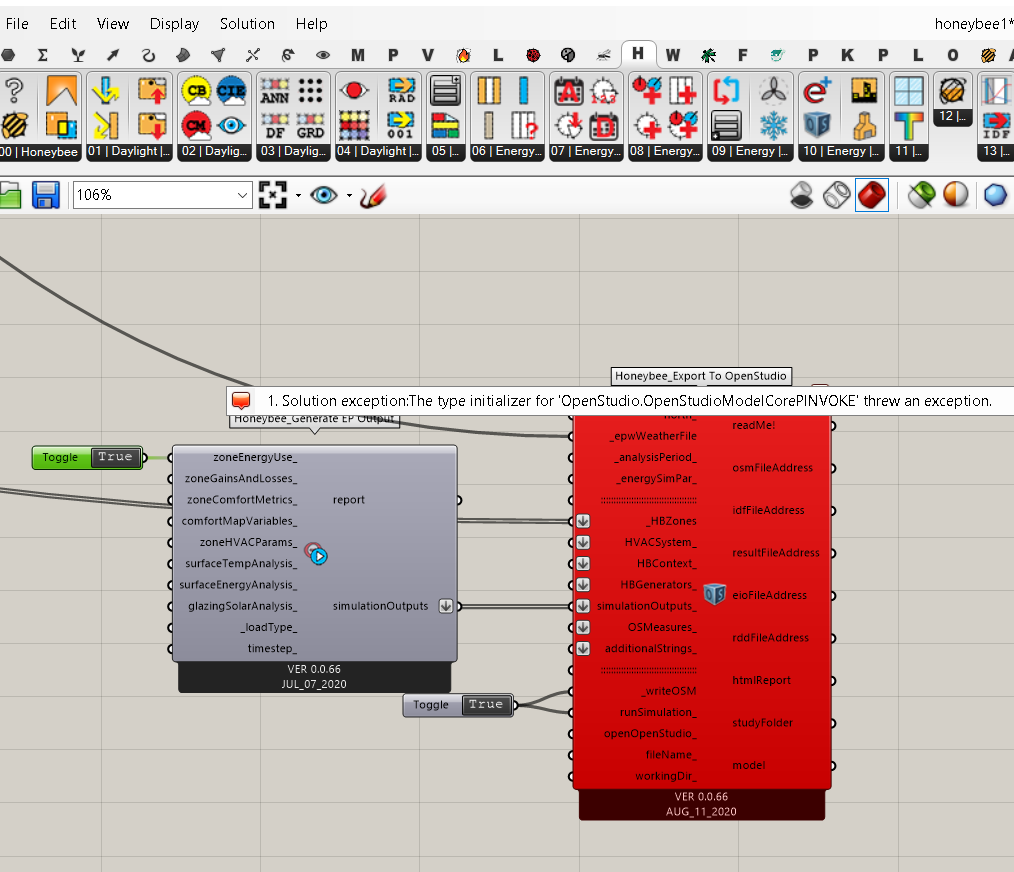1014x872 pixels.
Task: Click the zoom extents icon
Action: 272,195
